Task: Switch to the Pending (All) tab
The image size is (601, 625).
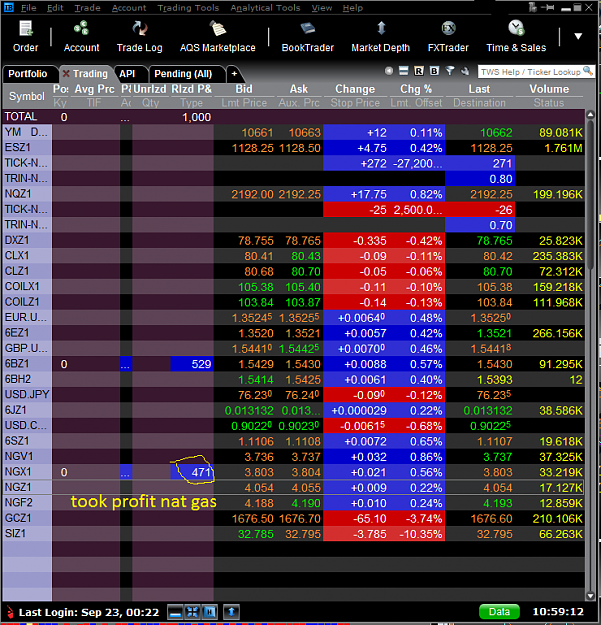Action: [x=183, y=74]
